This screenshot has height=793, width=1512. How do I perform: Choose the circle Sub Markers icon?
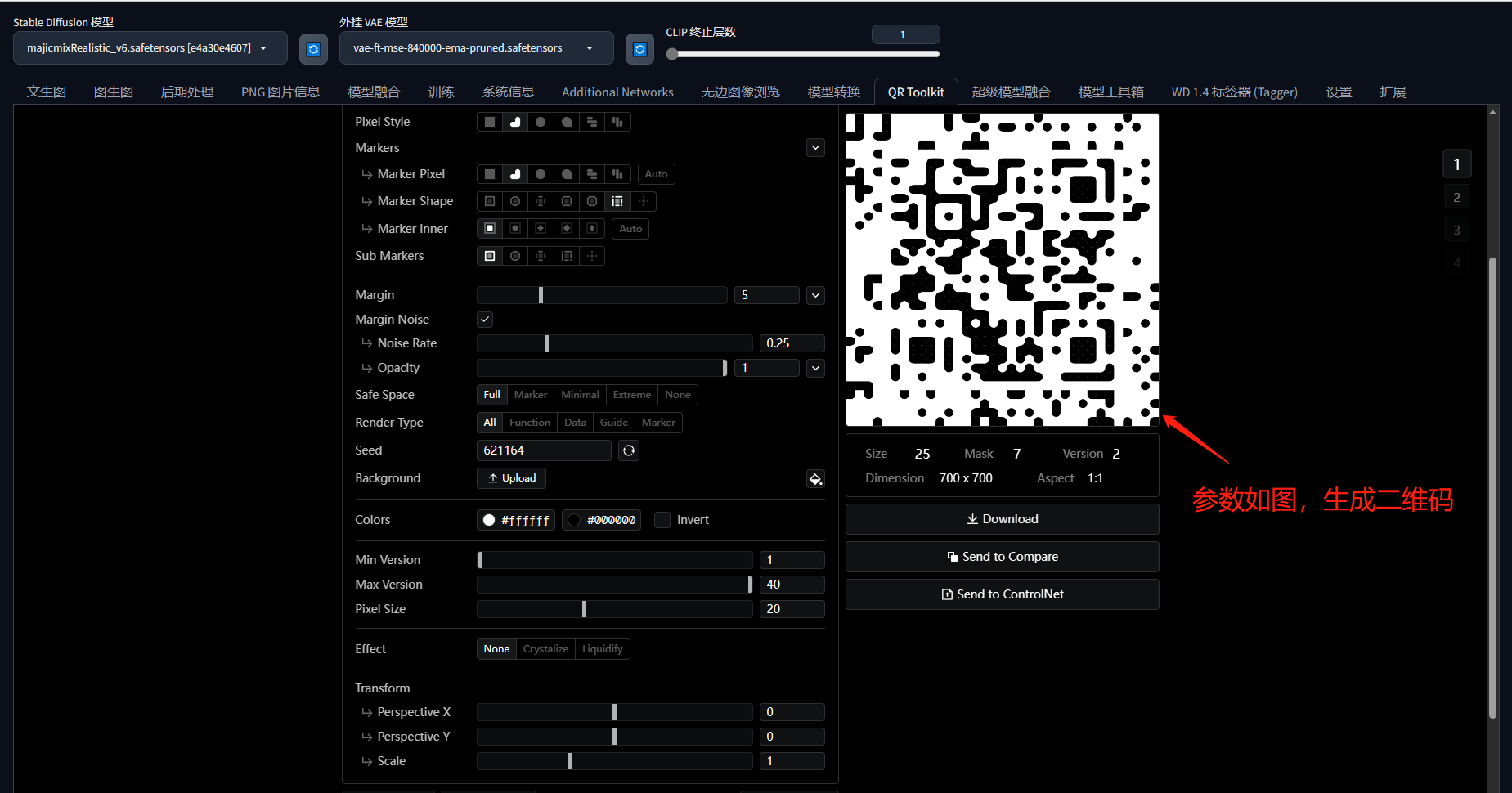click(515, 256)
